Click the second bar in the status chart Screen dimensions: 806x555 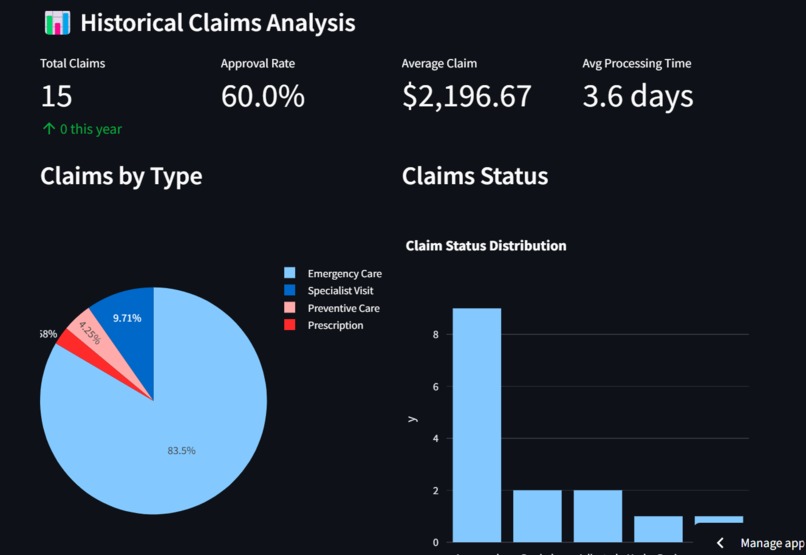click(x=537, y=516)
